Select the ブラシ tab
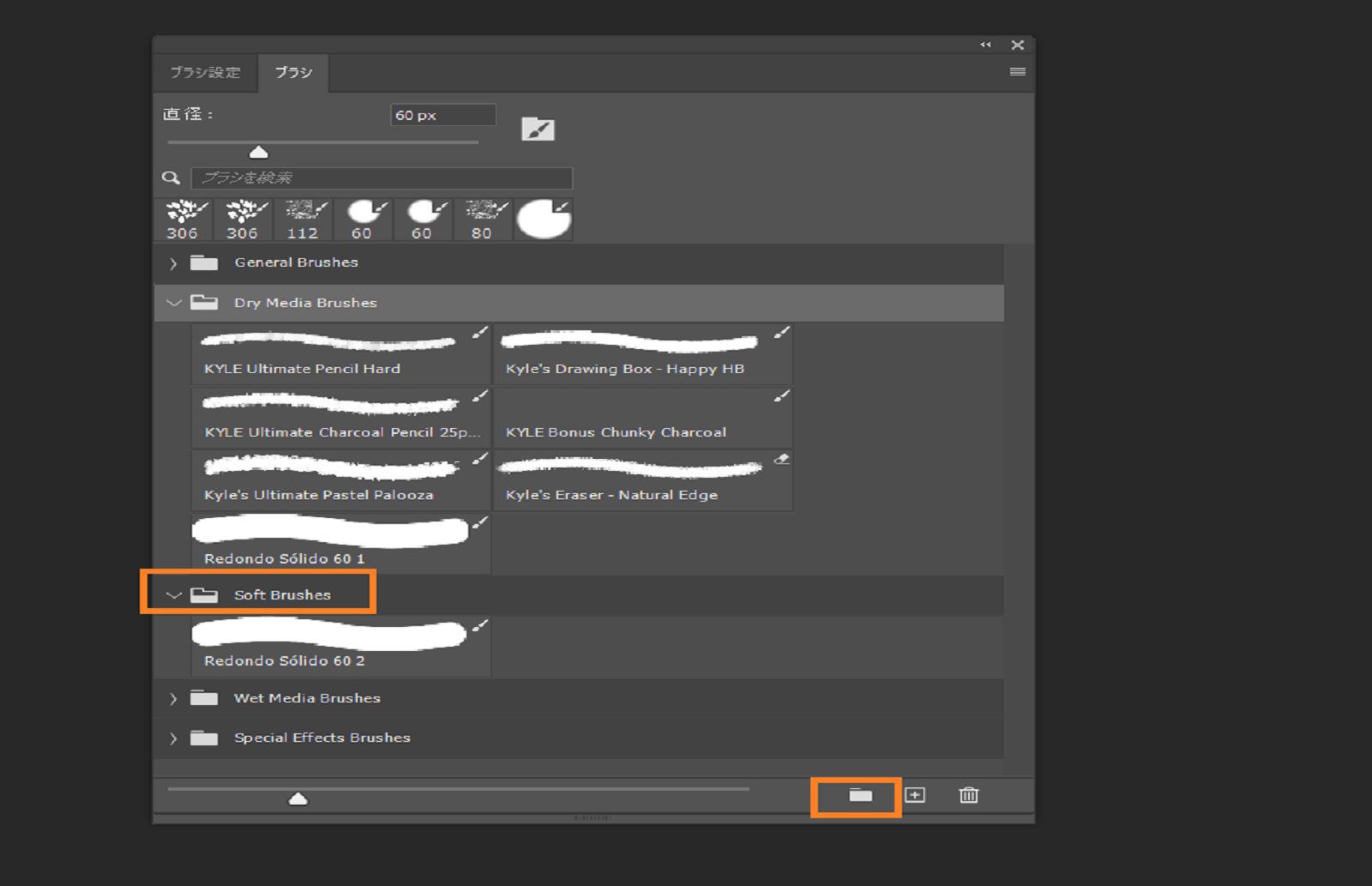The width and height of the screenshot is (1372, 886). point(293,73)
